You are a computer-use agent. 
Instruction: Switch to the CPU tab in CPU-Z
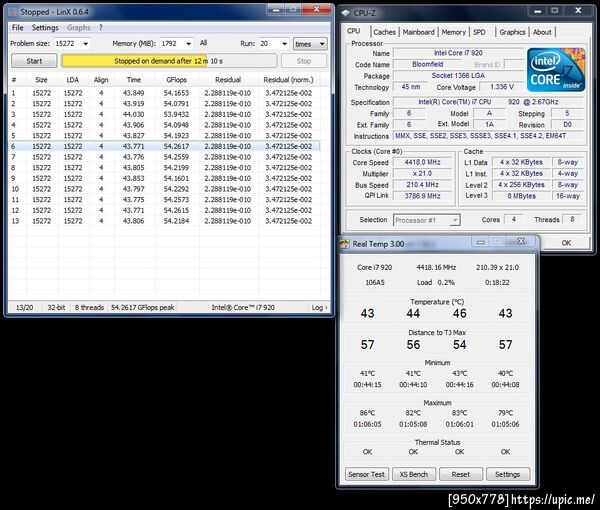click(354, 31)
